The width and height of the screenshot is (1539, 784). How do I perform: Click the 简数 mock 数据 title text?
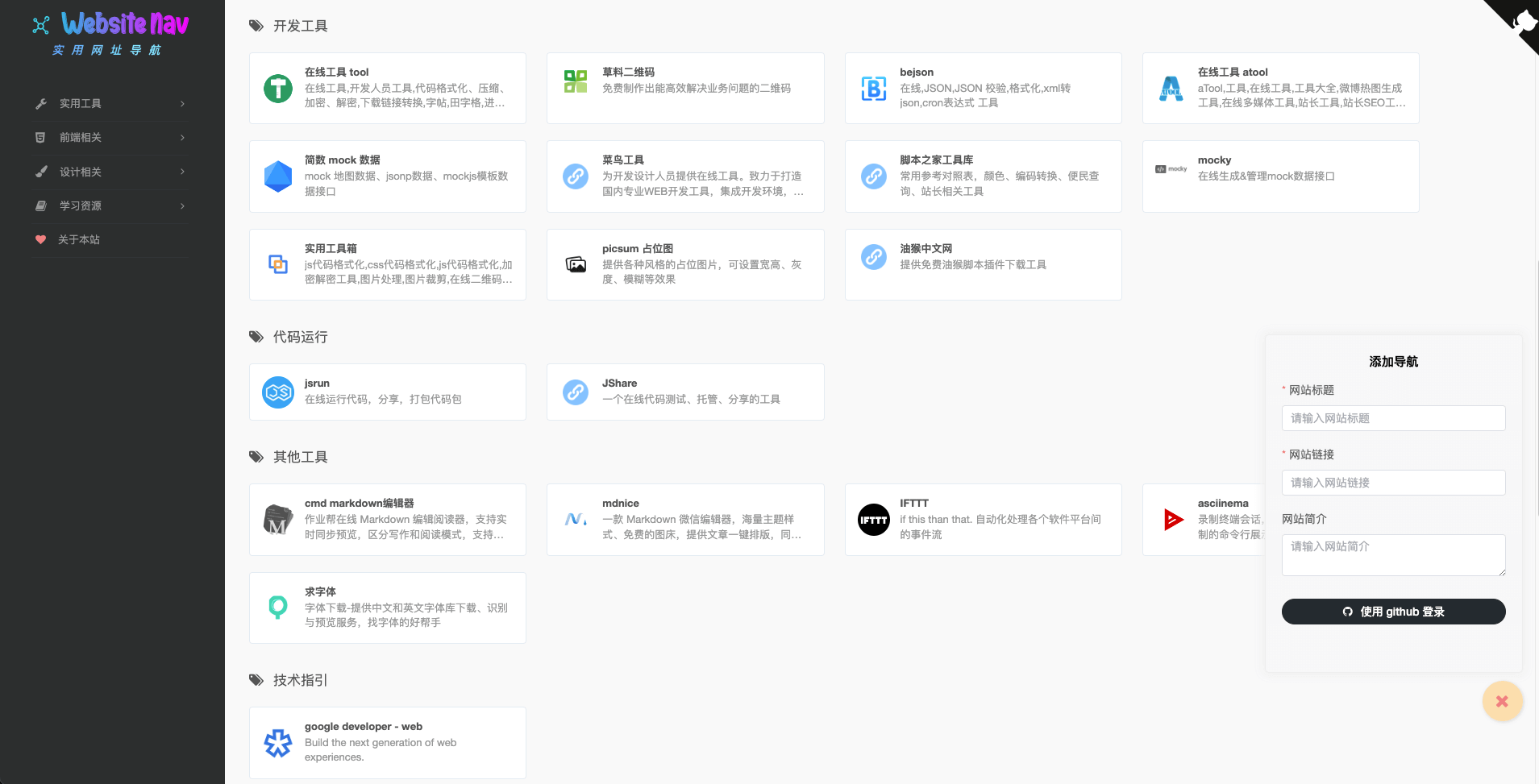[342, 160]
